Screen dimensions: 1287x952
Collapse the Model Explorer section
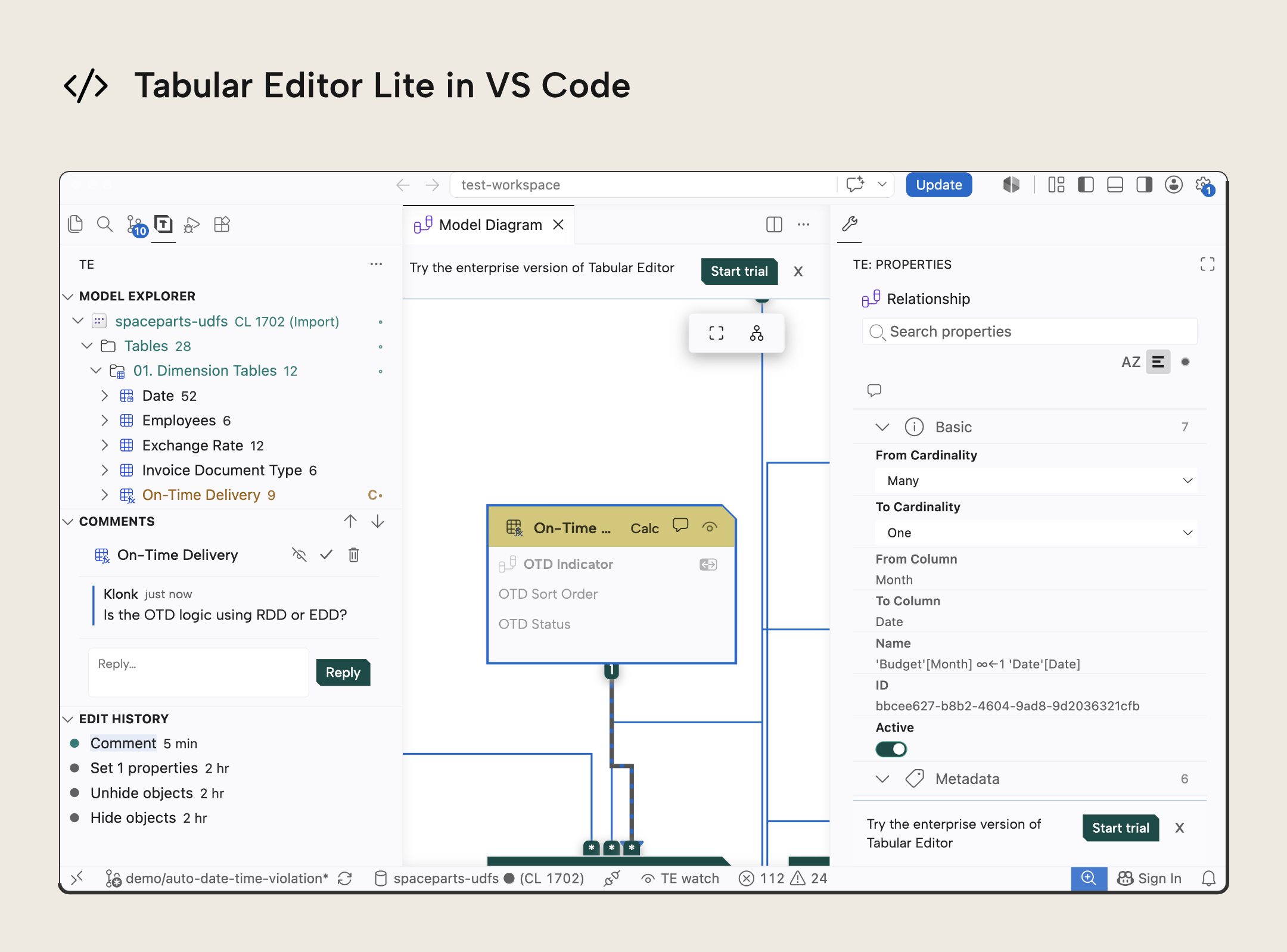(x=68, y=296)
